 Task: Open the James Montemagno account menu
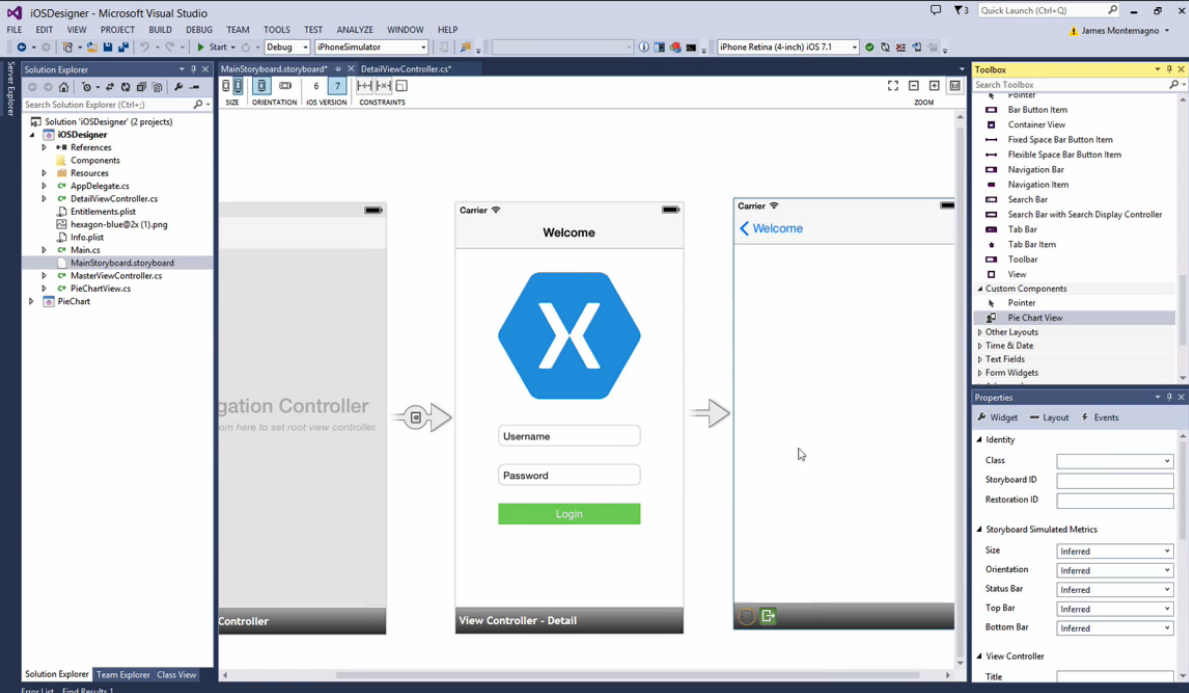(1119, 31)
